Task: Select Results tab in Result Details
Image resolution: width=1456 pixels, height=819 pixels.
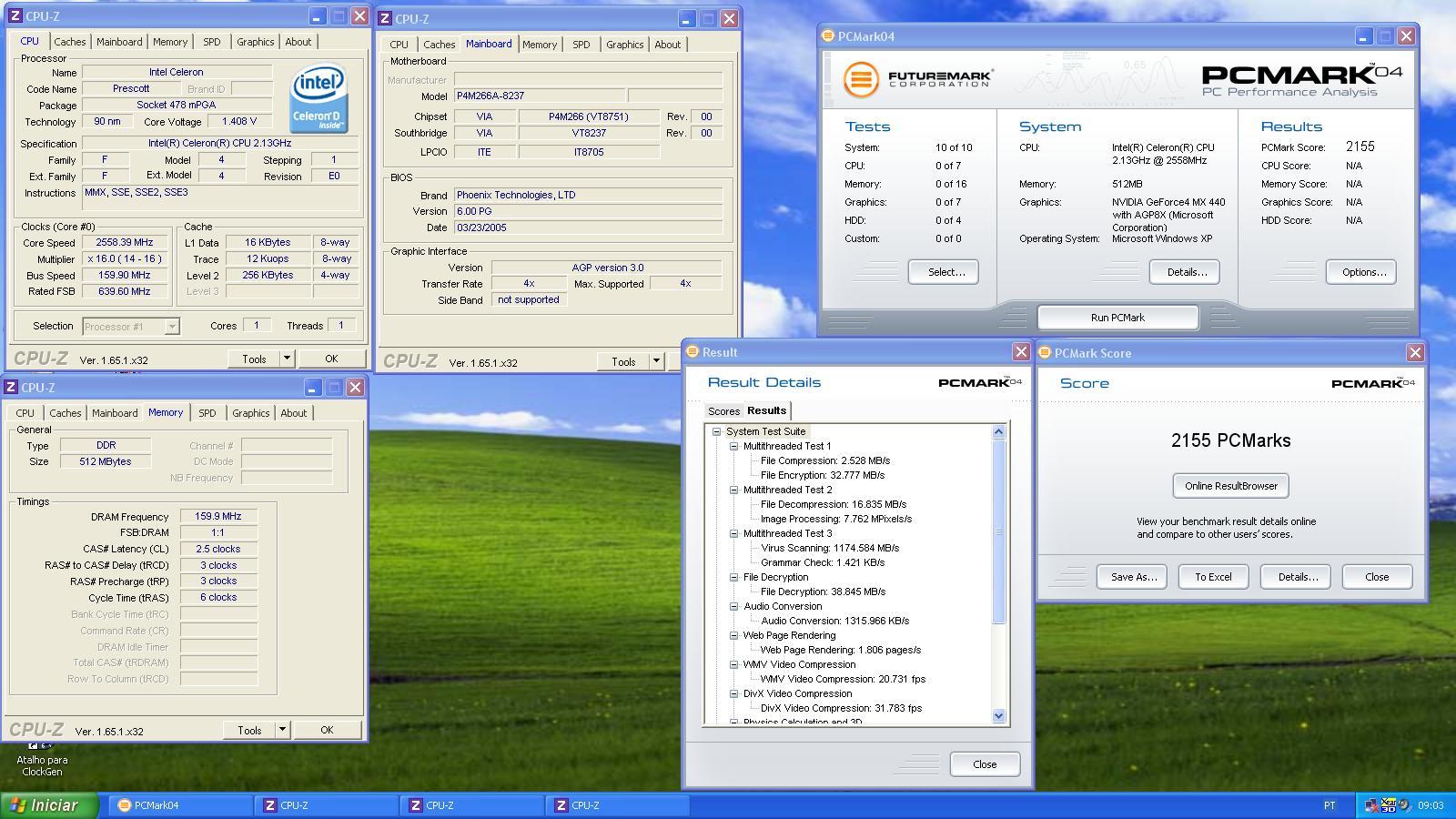Action: coord(767,410)
